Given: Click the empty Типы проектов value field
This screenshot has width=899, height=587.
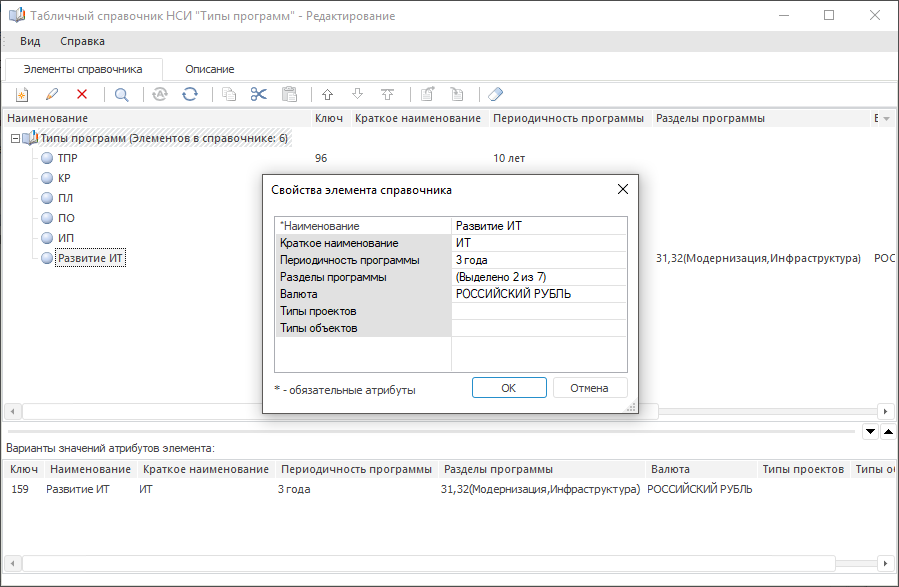Looking at the screenshot, I should click(539, 311).
